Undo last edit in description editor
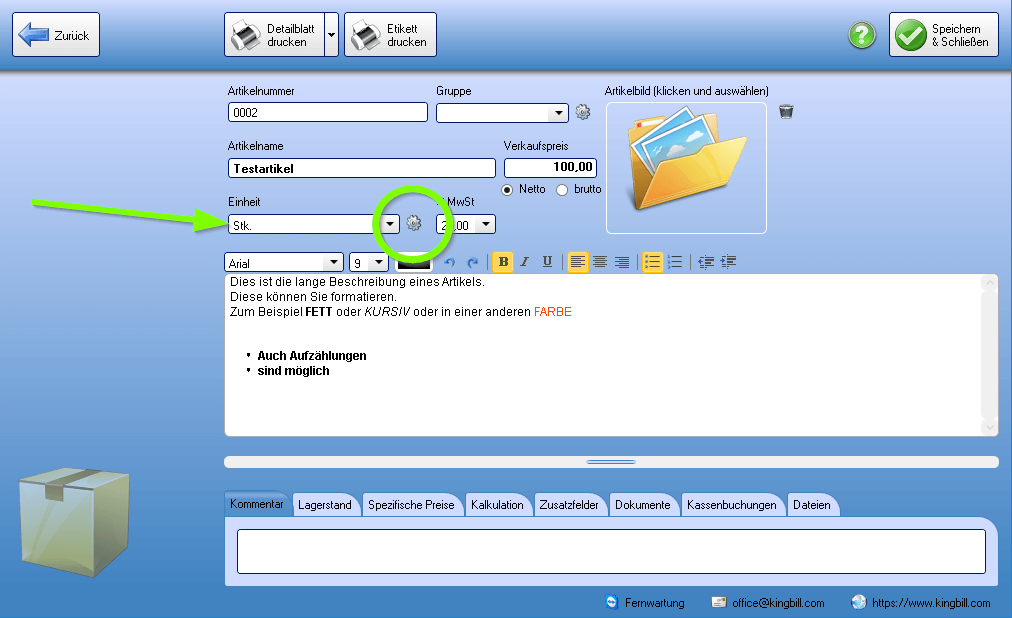 pos(450,262)
